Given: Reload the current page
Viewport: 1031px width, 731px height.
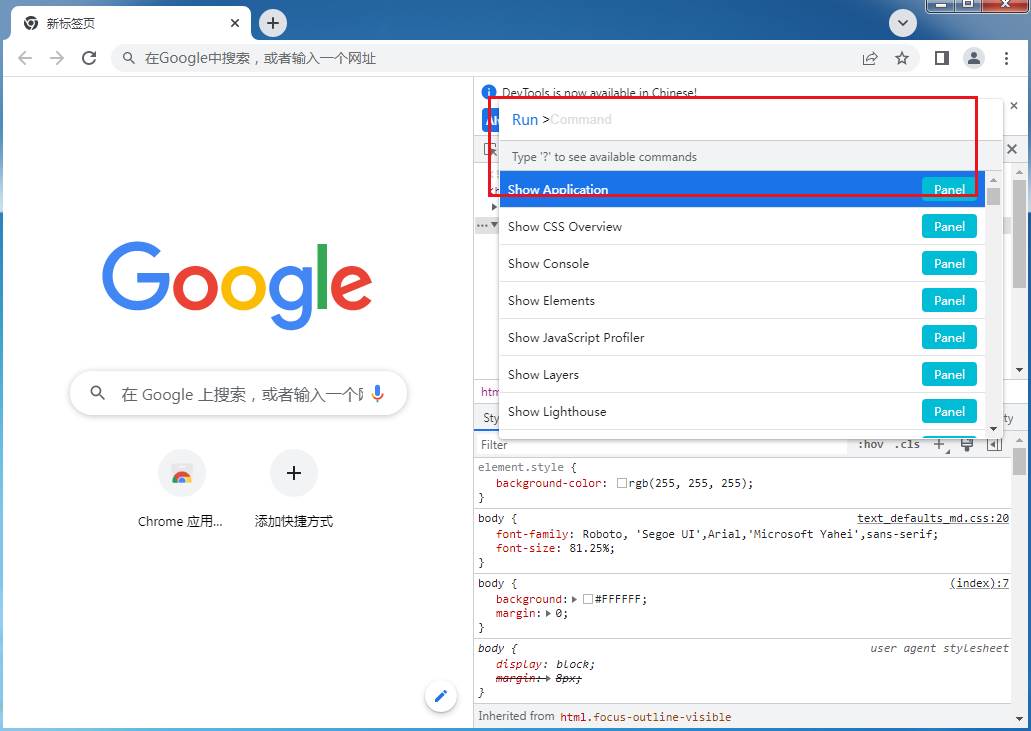Looking at the screenshot, I should [x=89, y=59].
